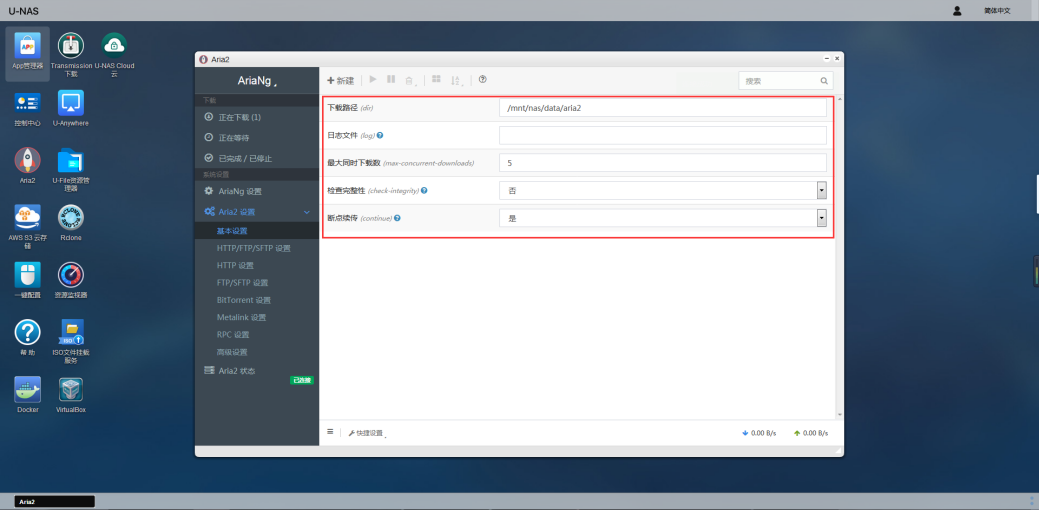Image resolution: width=1039 pixels, height=510 pixels.
Task: Launch the Docker desktop icon
Action: (x=27, y=394)
